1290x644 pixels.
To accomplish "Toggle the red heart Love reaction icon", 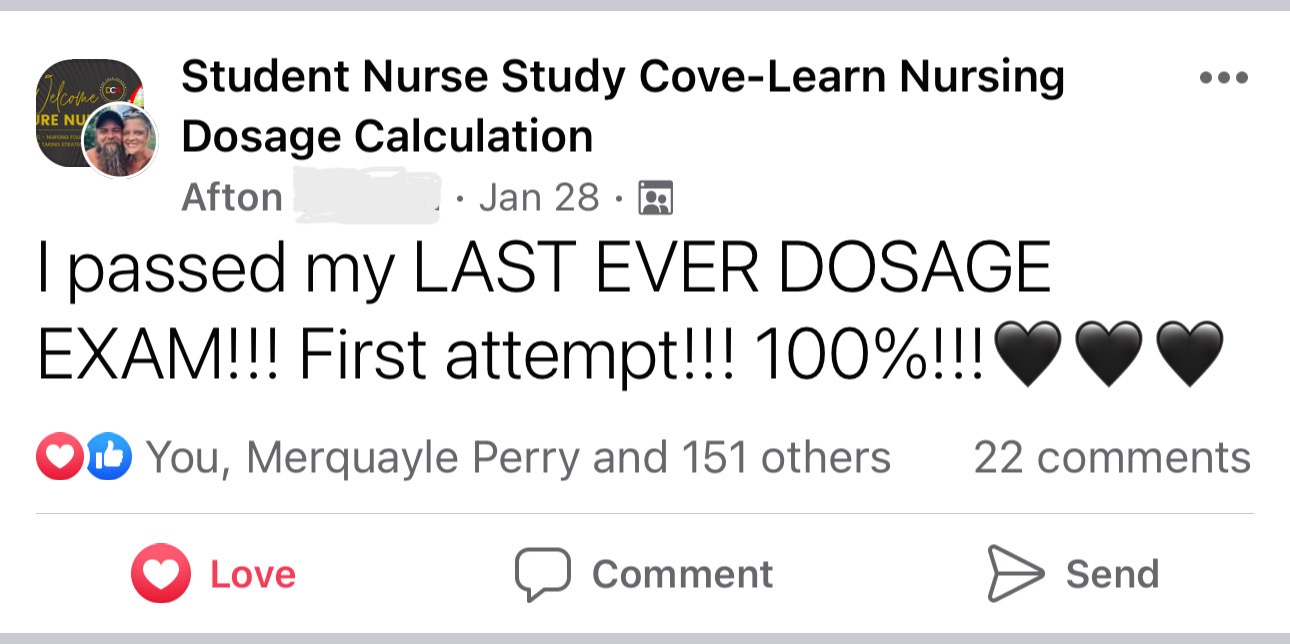I will (160, 574).
